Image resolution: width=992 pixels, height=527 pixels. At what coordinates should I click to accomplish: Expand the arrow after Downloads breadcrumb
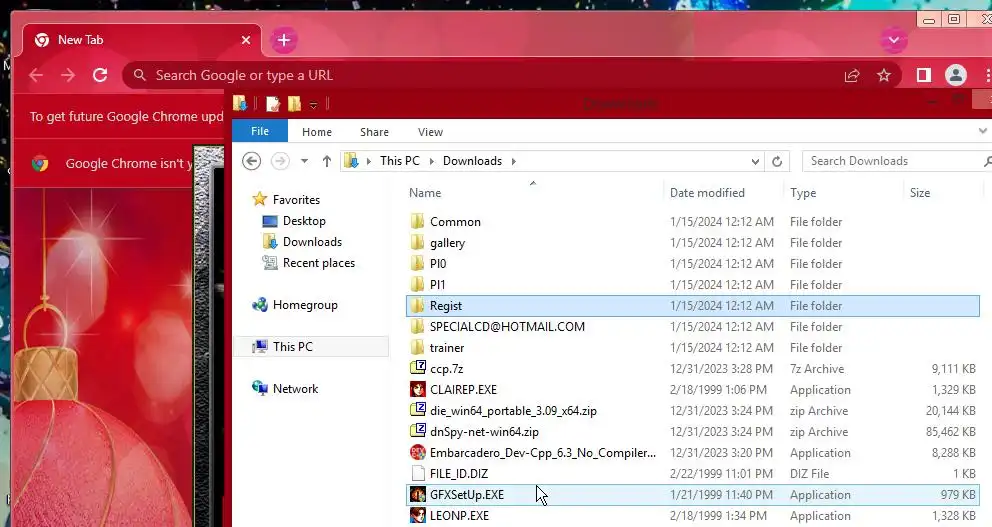514,161
